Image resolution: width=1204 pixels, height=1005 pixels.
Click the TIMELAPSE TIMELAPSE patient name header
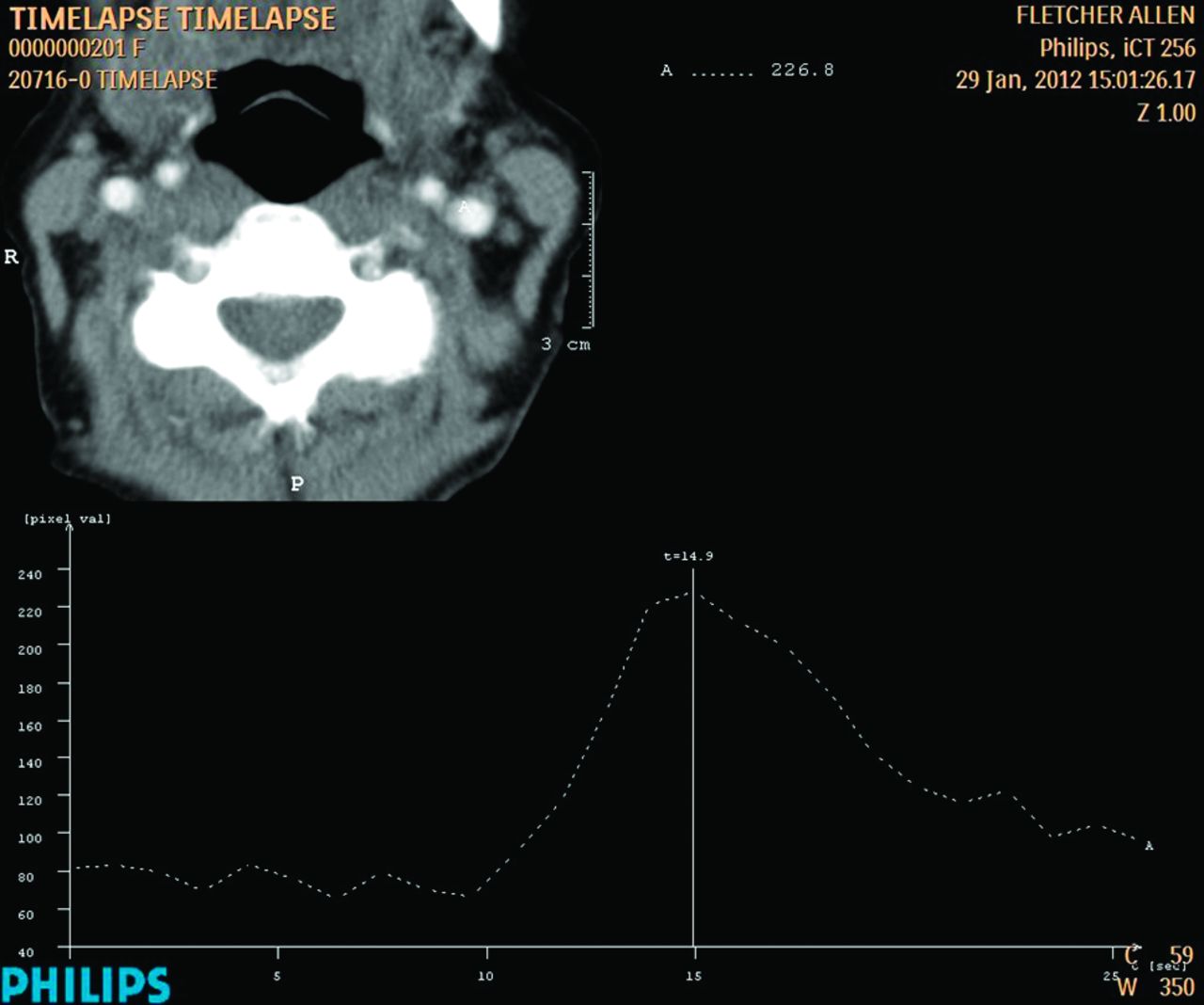(172, 19)
